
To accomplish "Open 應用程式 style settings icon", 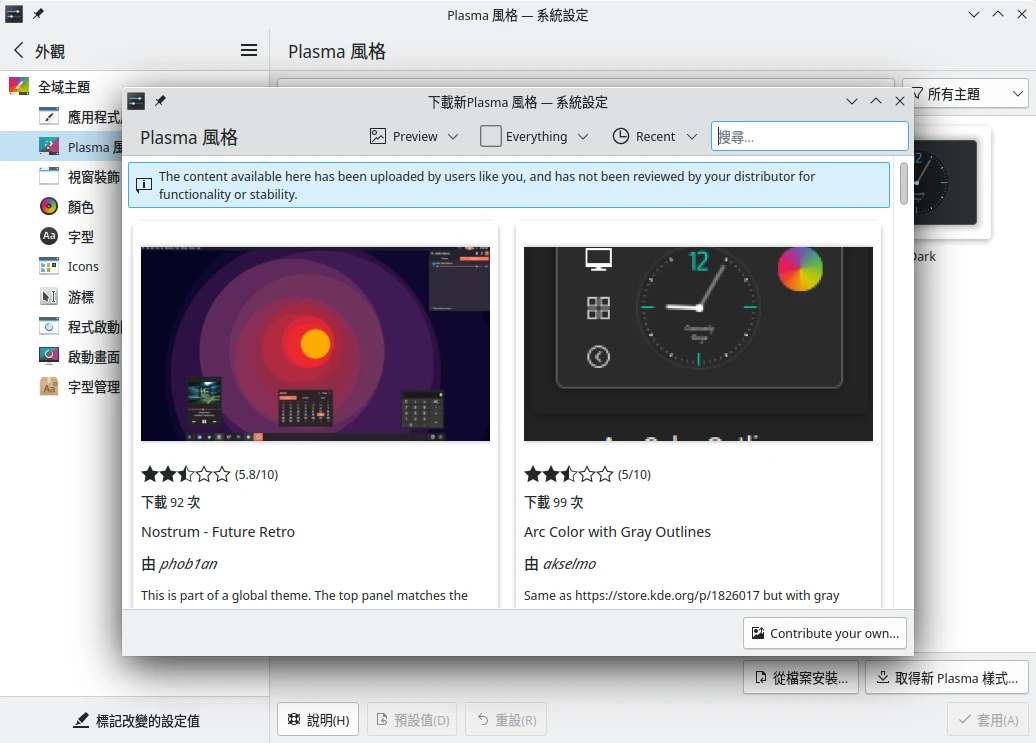I will click(49, 117).
